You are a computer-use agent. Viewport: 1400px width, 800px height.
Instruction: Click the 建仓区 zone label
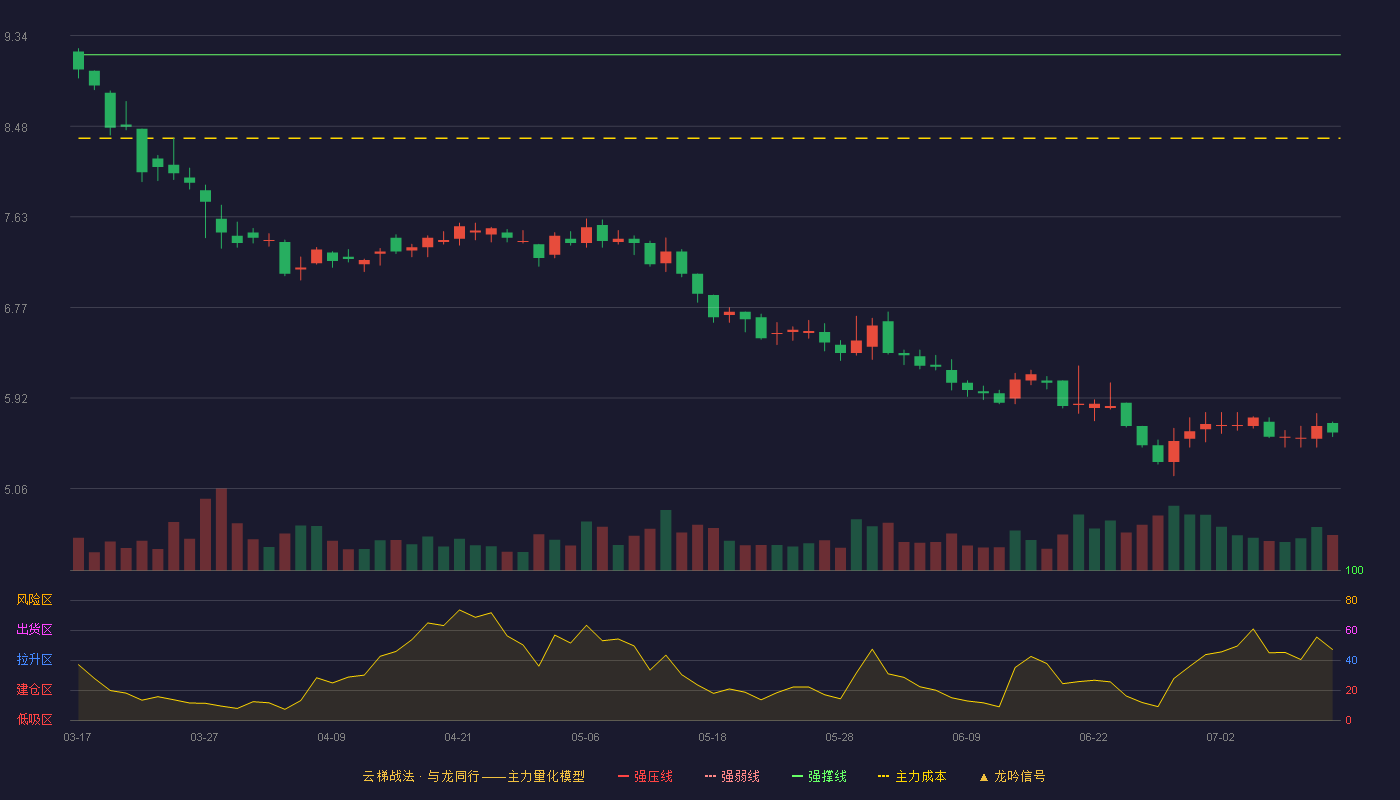[x=34, y=690]
